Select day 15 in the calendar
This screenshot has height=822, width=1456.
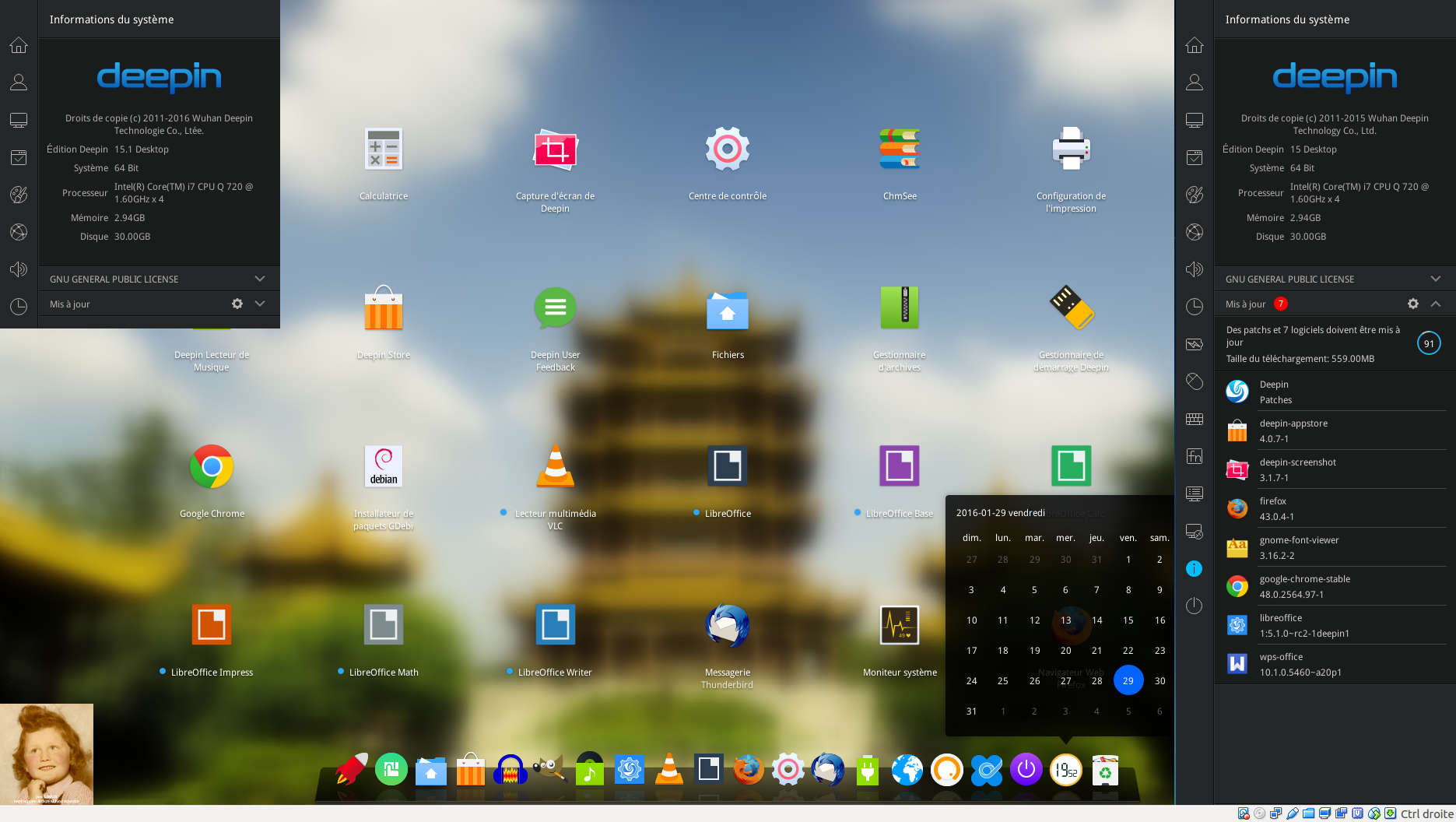[1128, 620]
